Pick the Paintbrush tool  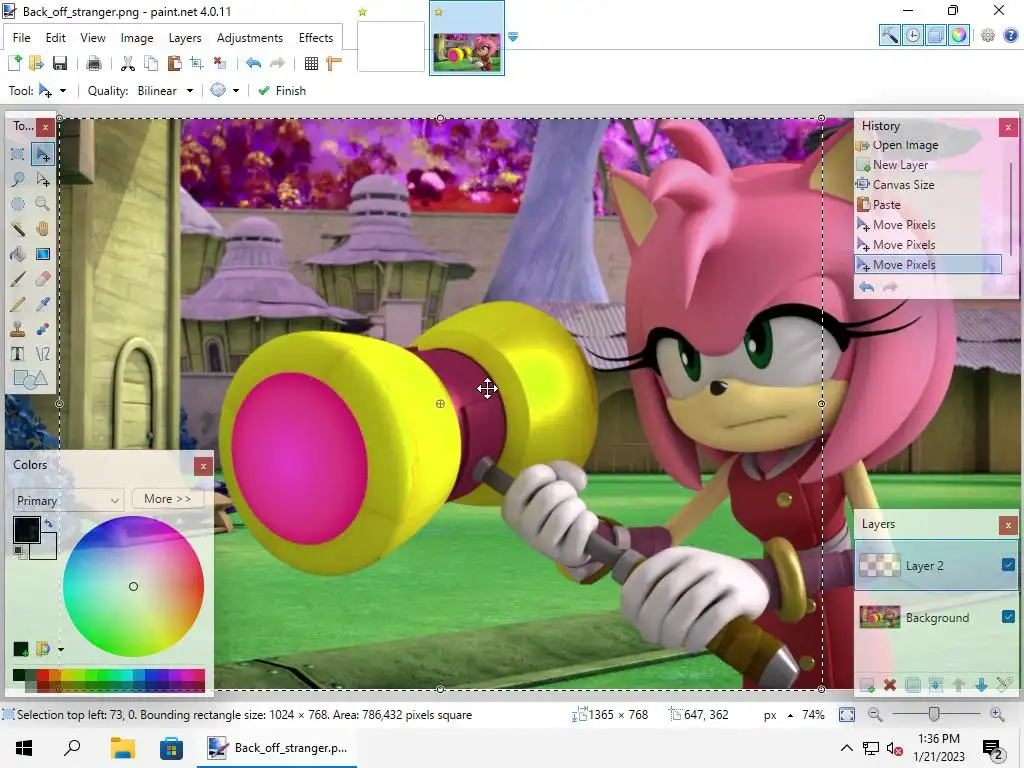[18, 279]
